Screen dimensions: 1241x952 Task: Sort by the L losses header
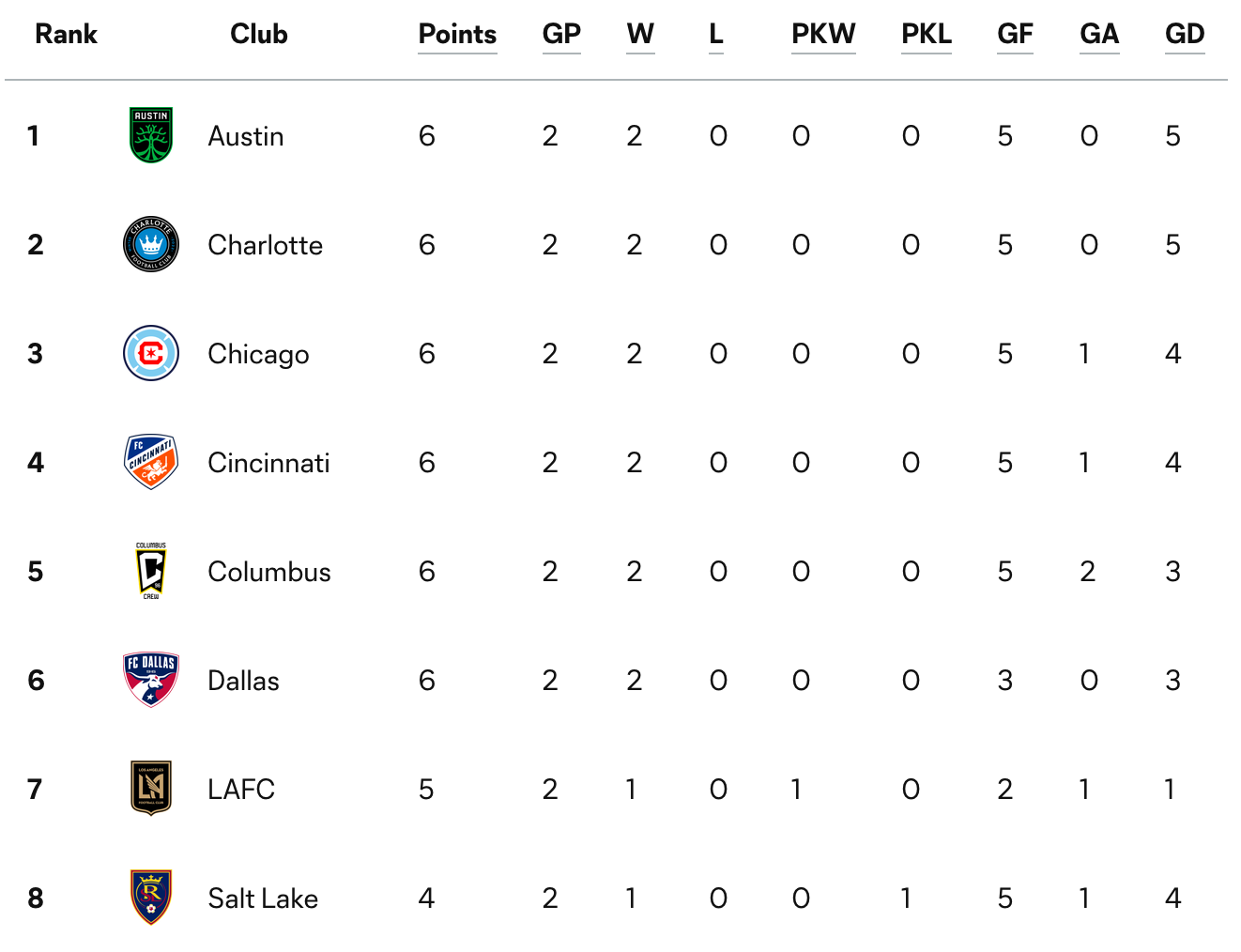pos(716,35)
